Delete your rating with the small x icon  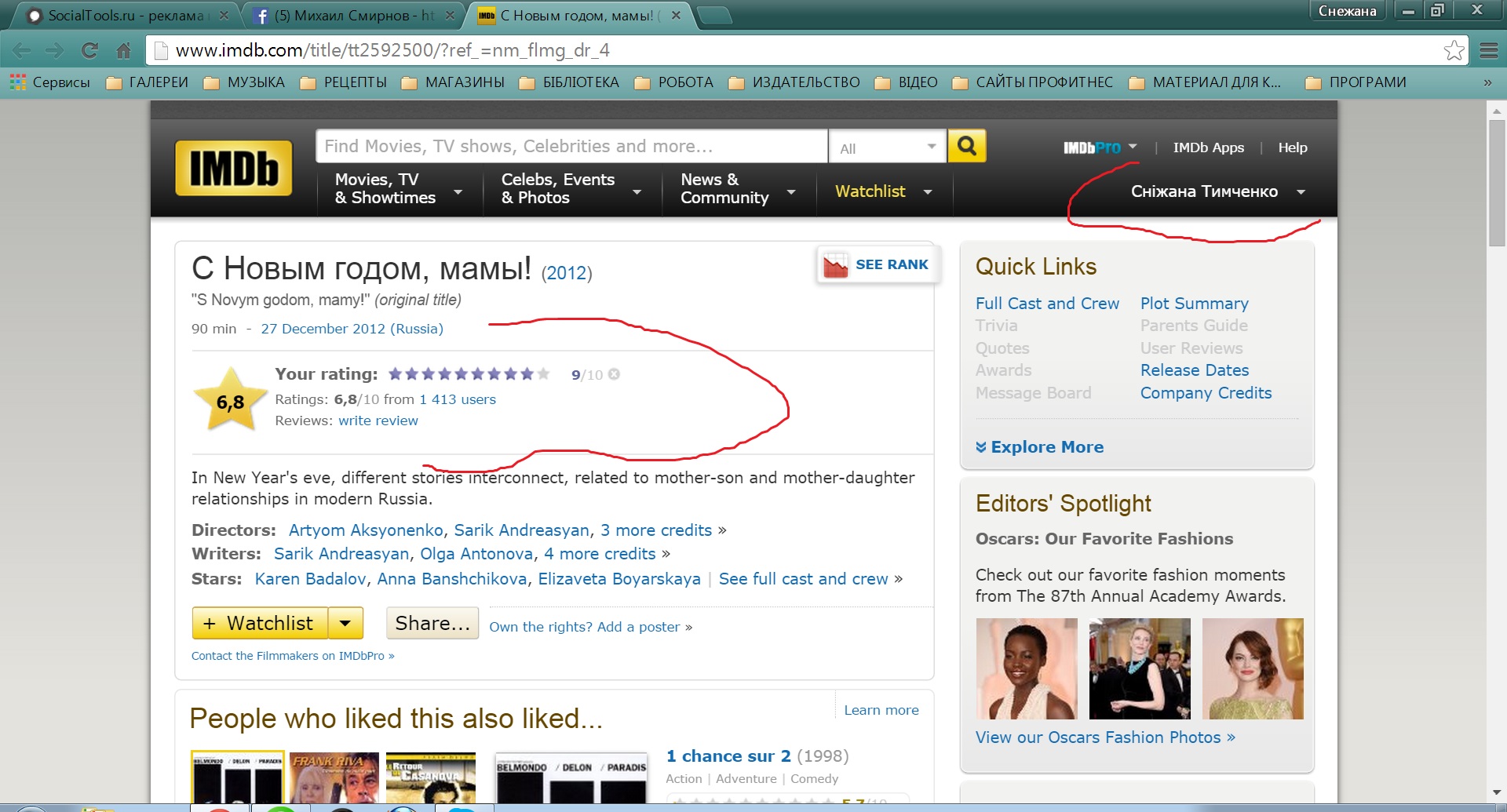coord(615,374)
